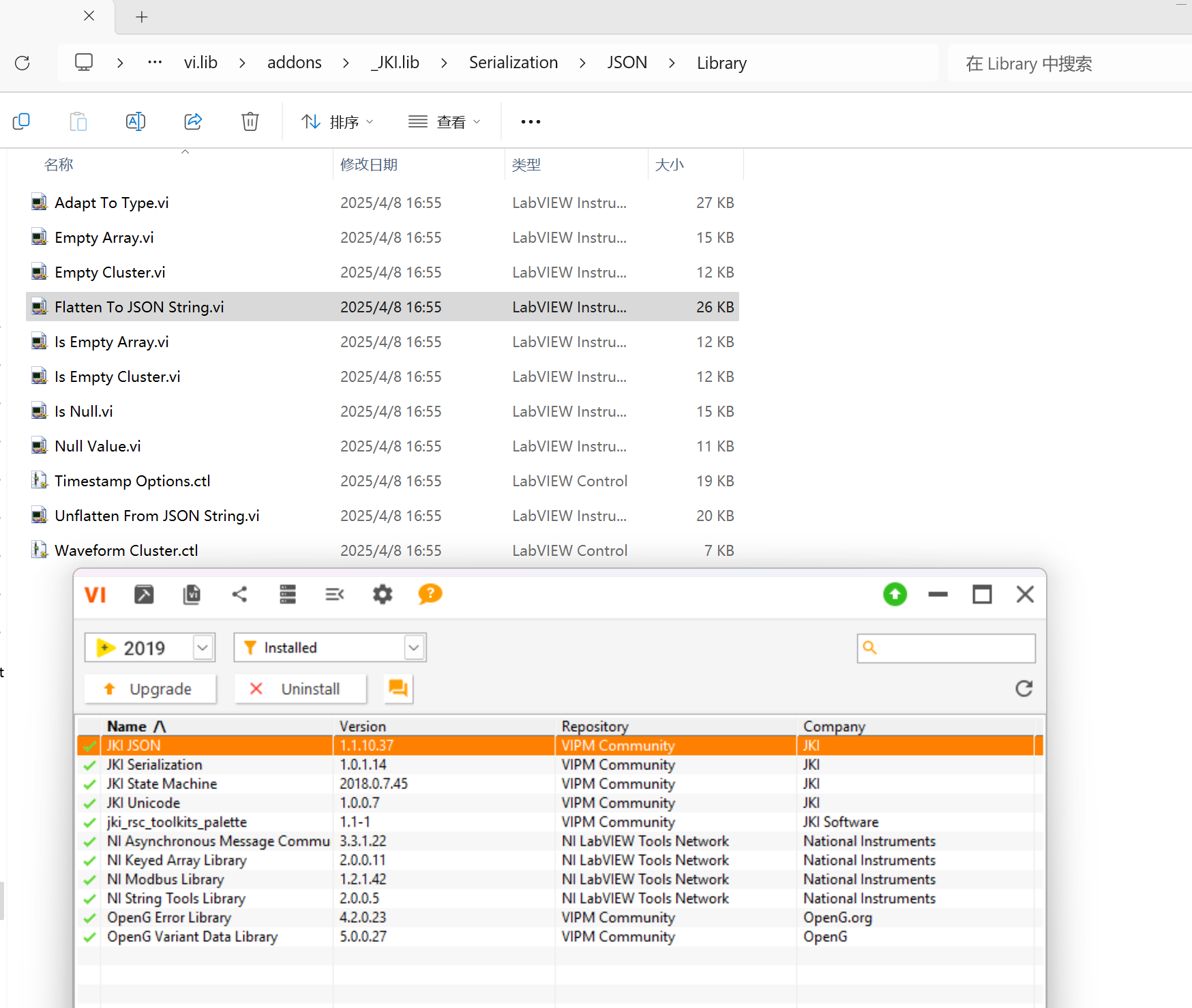1192x1008 pixels.
Task: Click the green update arrow icon
Action: click(895, 595)
